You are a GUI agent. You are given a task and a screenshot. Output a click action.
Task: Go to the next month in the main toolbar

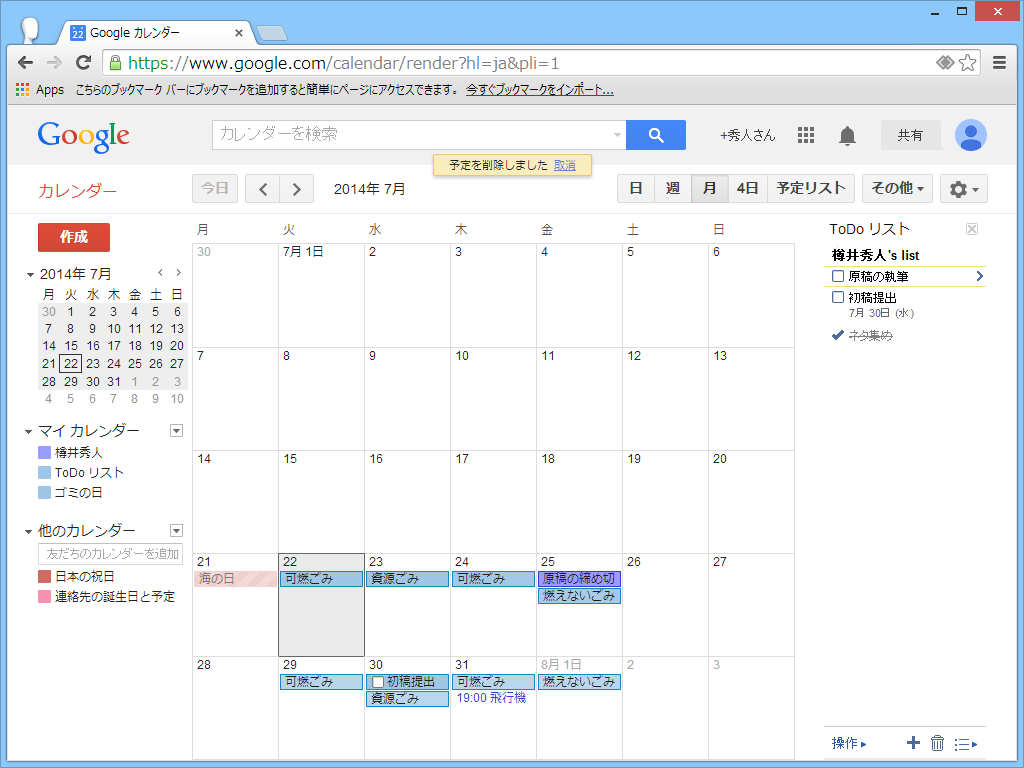(296, 189)
